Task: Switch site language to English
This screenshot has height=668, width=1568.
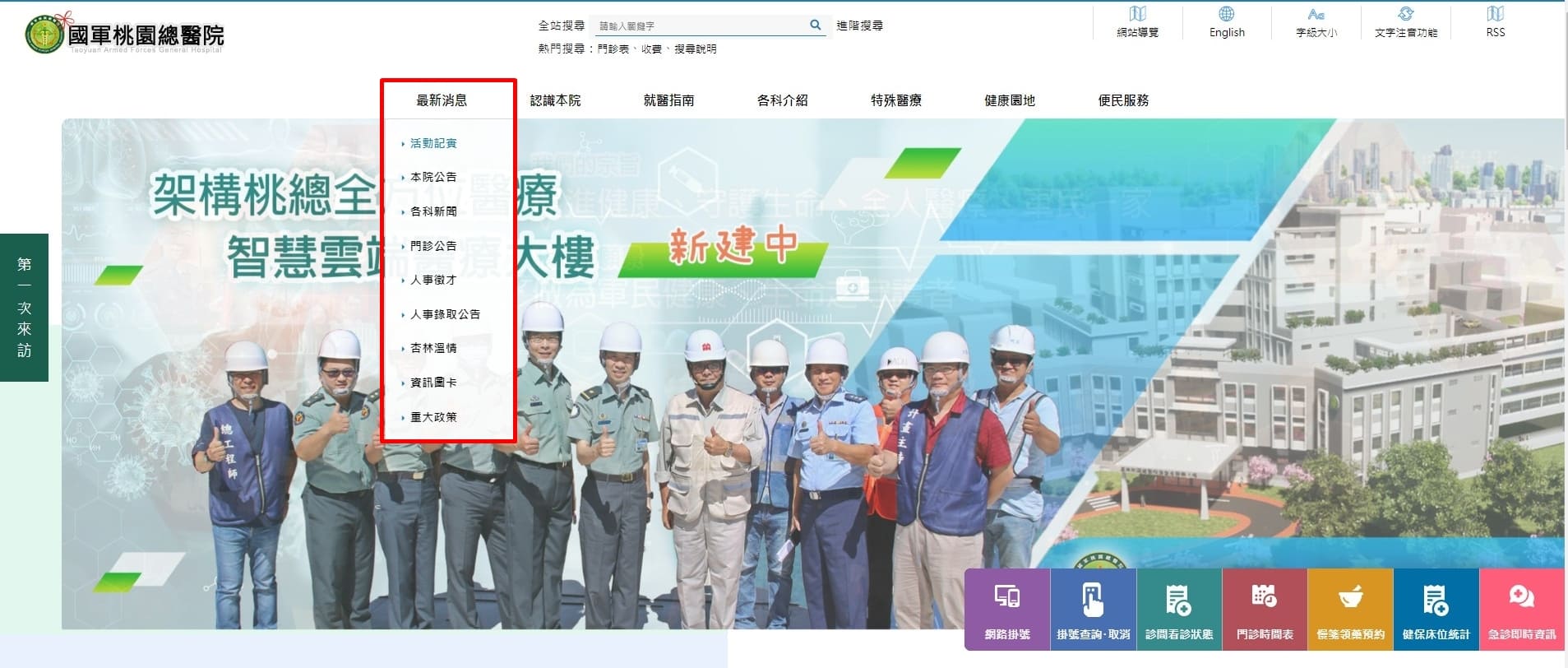Action: pos(1227,22)
